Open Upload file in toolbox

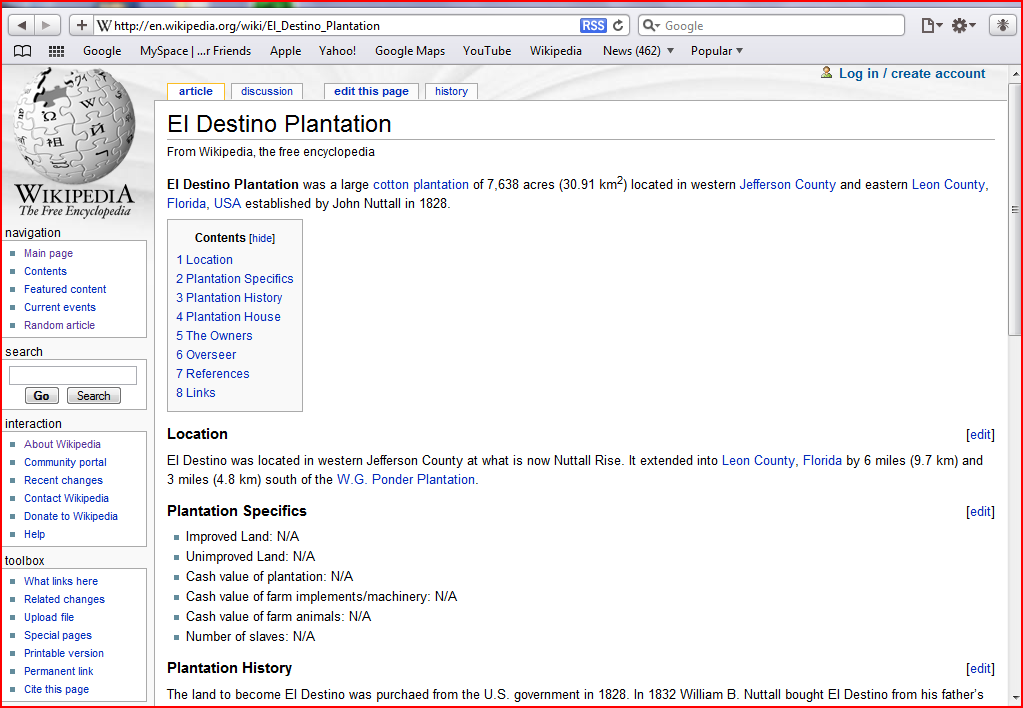click(49, 617)
